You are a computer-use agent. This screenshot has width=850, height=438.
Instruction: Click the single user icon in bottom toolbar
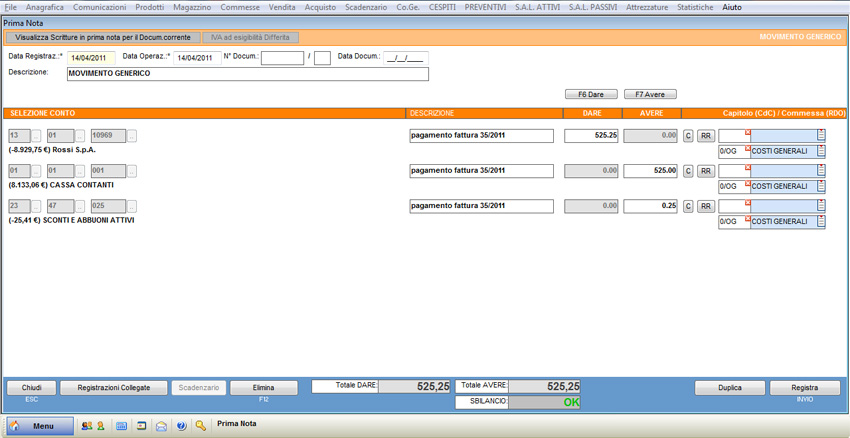[101, 426]
